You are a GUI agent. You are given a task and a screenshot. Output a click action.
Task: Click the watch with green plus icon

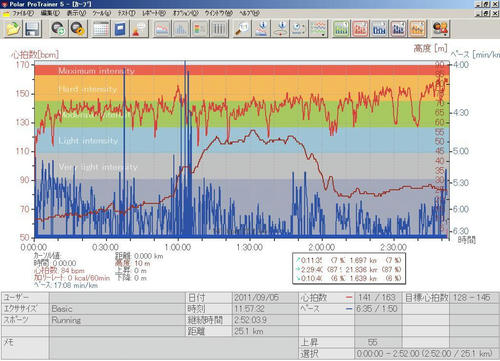(58, 28)
